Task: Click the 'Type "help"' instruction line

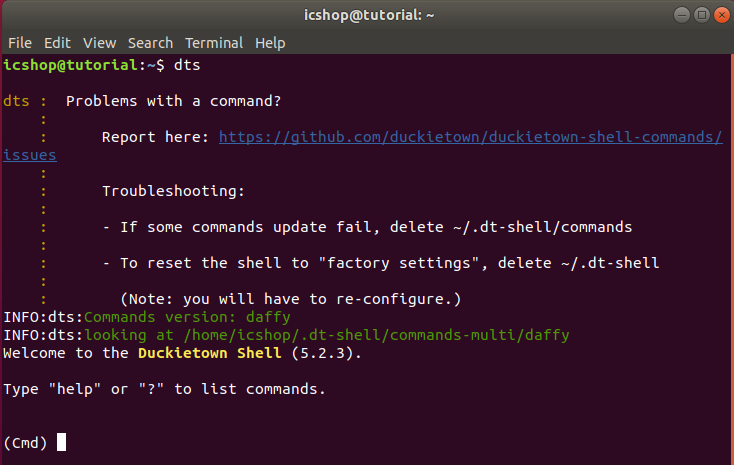Action: click(164, 389)
